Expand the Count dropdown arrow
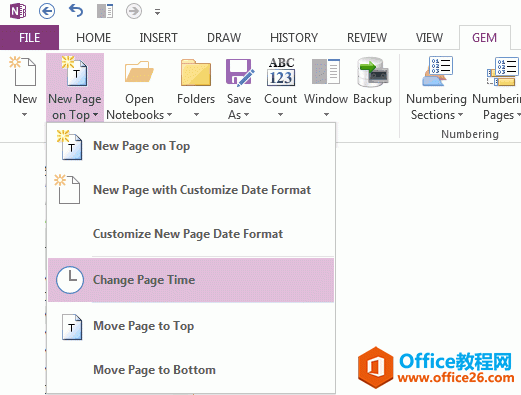 [x=281, y=115]
